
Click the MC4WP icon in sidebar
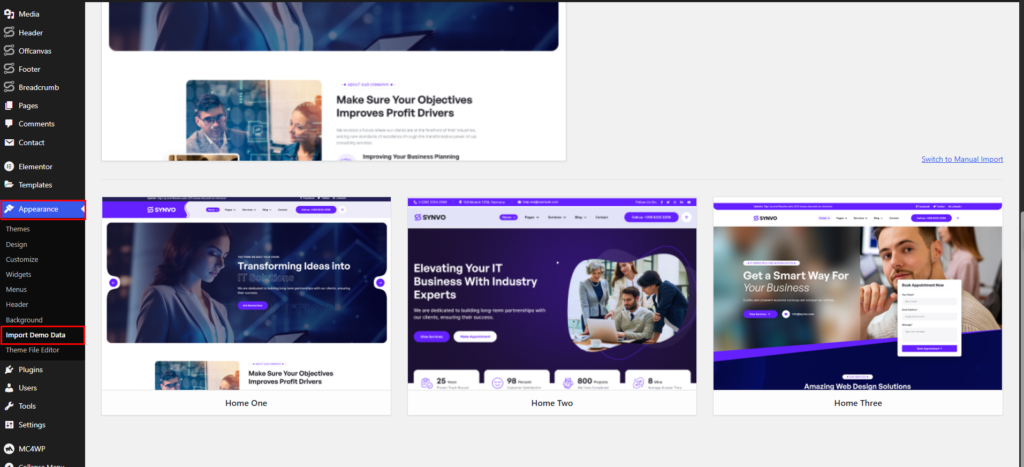click(9, 448)
